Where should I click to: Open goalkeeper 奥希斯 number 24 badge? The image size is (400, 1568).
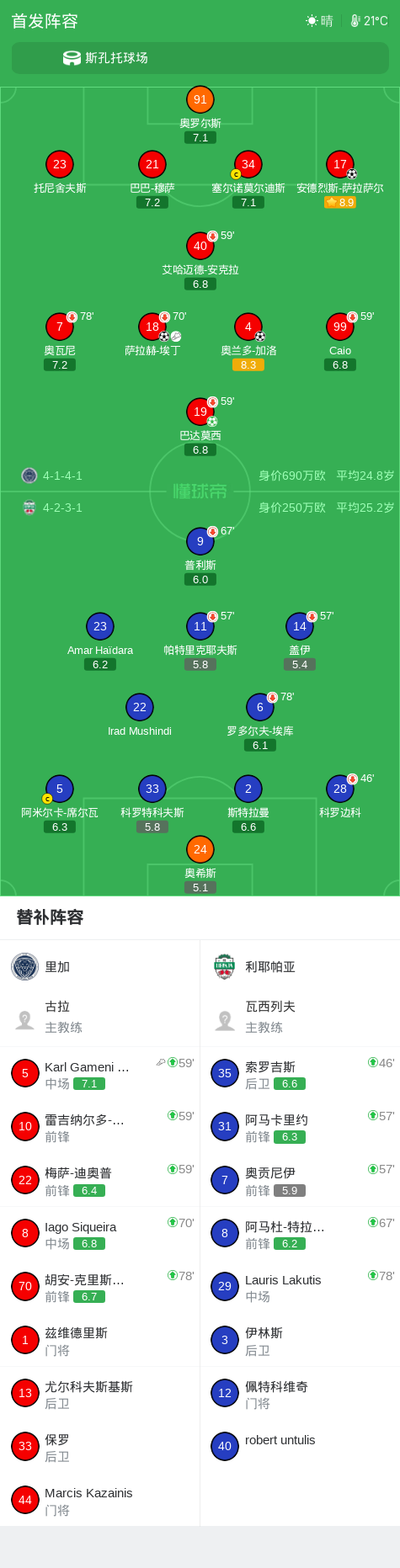pyautogui.click(x=200, y=849)
